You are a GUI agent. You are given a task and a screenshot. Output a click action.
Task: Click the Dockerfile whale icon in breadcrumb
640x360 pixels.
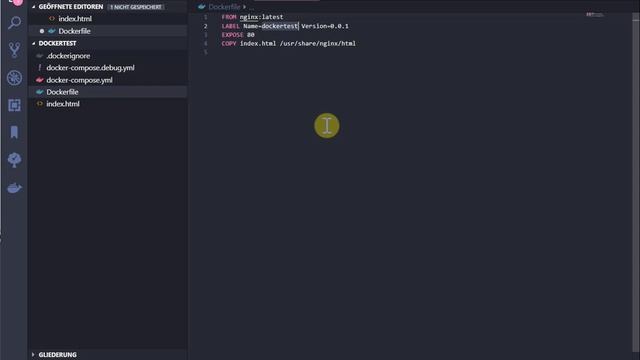(201, 7)
